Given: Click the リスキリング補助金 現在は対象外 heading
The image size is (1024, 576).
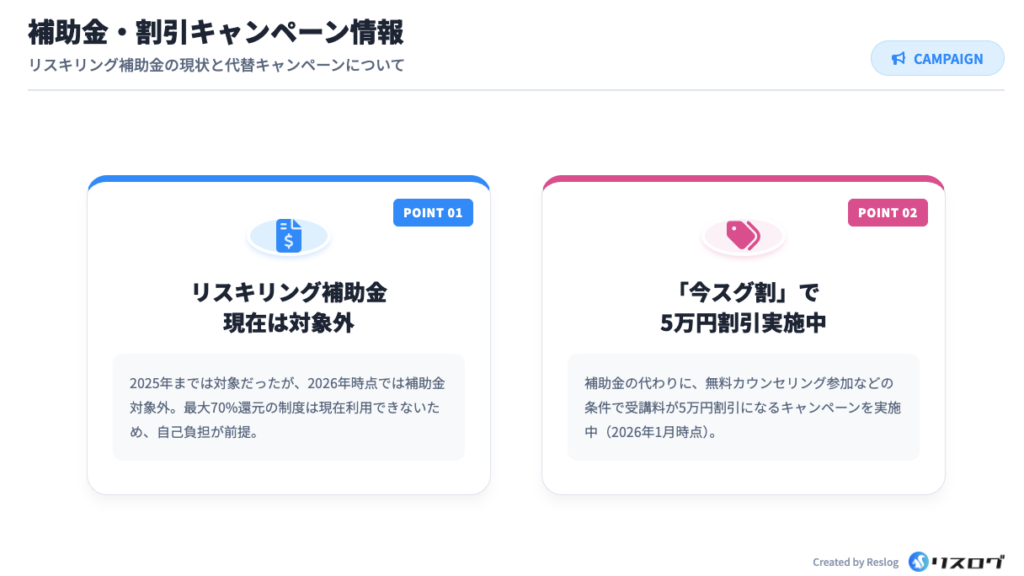Looking at the screenshot, I should 289,308.
